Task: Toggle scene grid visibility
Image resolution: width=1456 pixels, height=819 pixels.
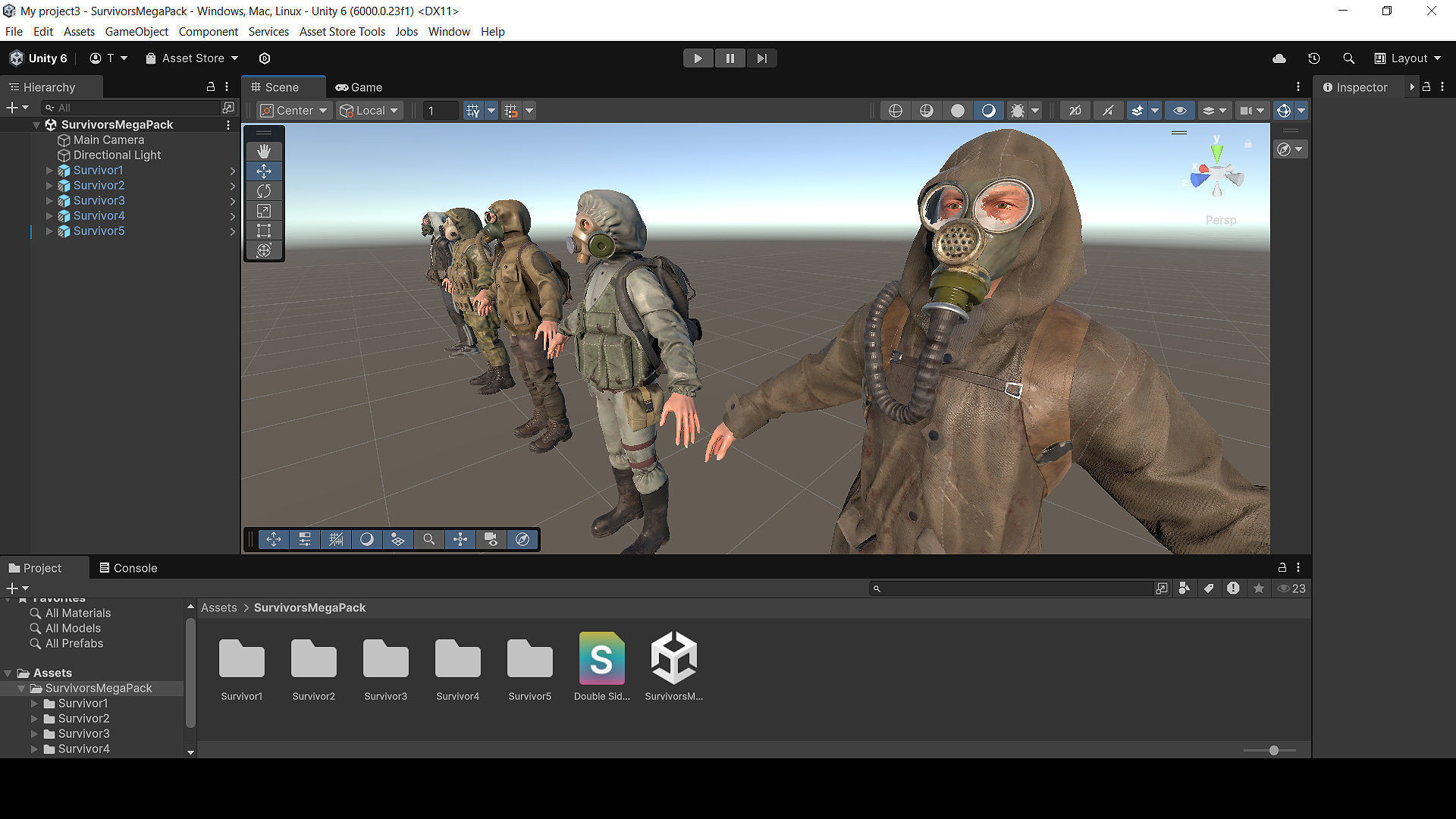Action: [x=473, y=111]
